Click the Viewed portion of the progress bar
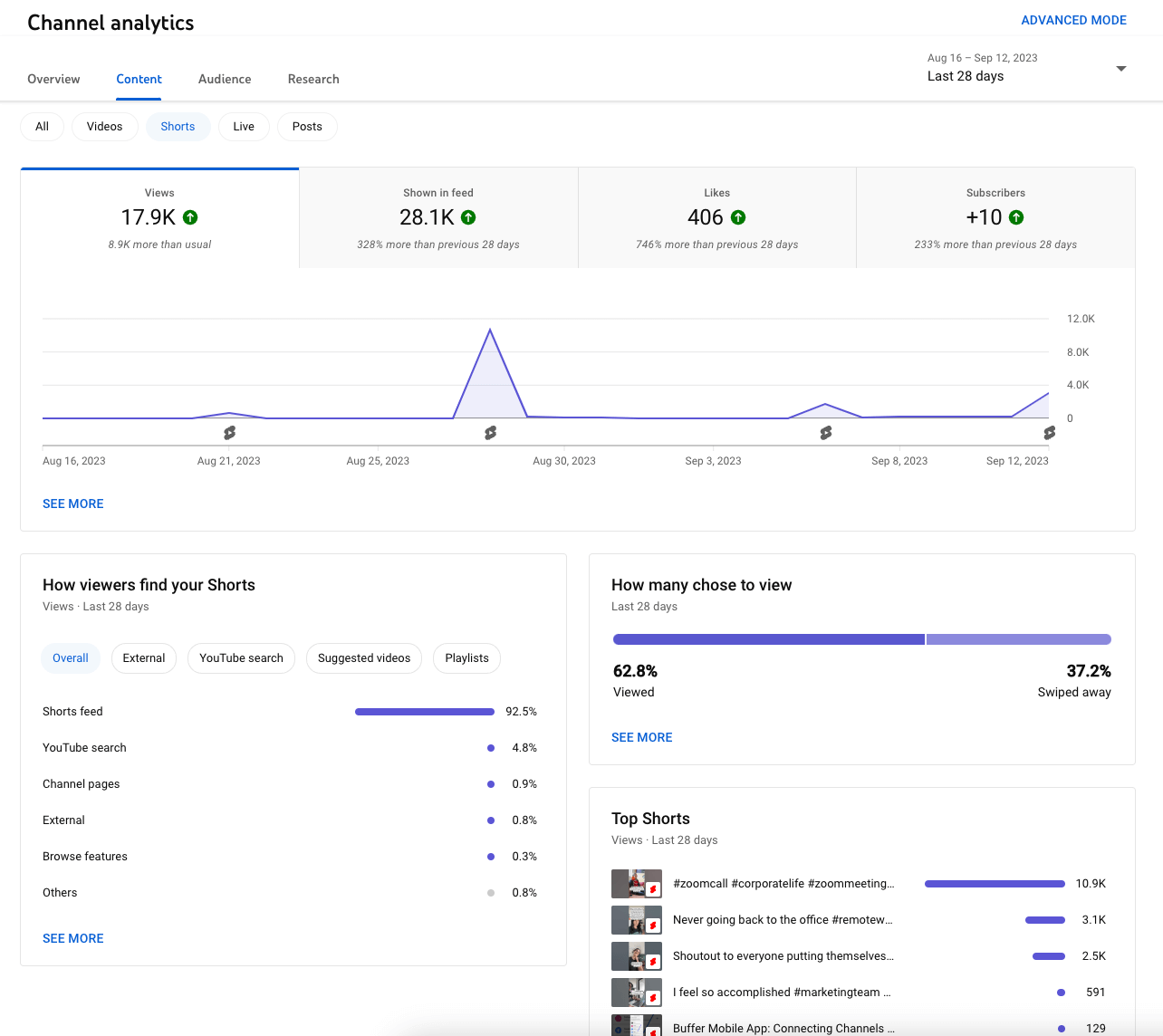Image resolution: width=1163 pixels, height=1036 pixels. click(768, 639)
